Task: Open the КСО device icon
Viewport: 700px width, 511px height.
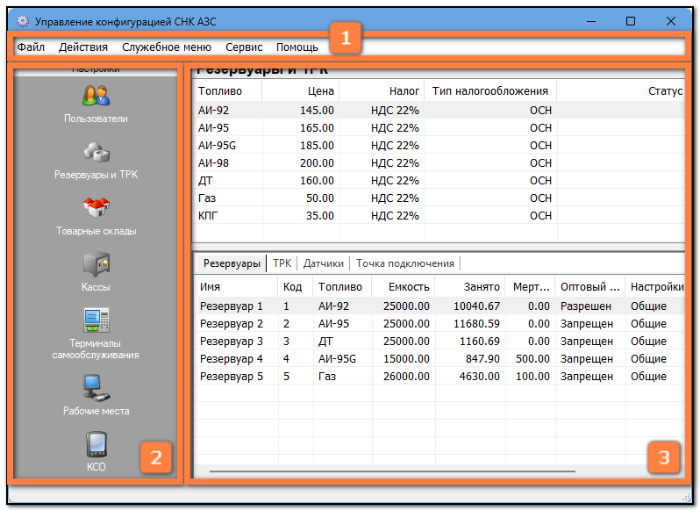Action: pos(96,444)
